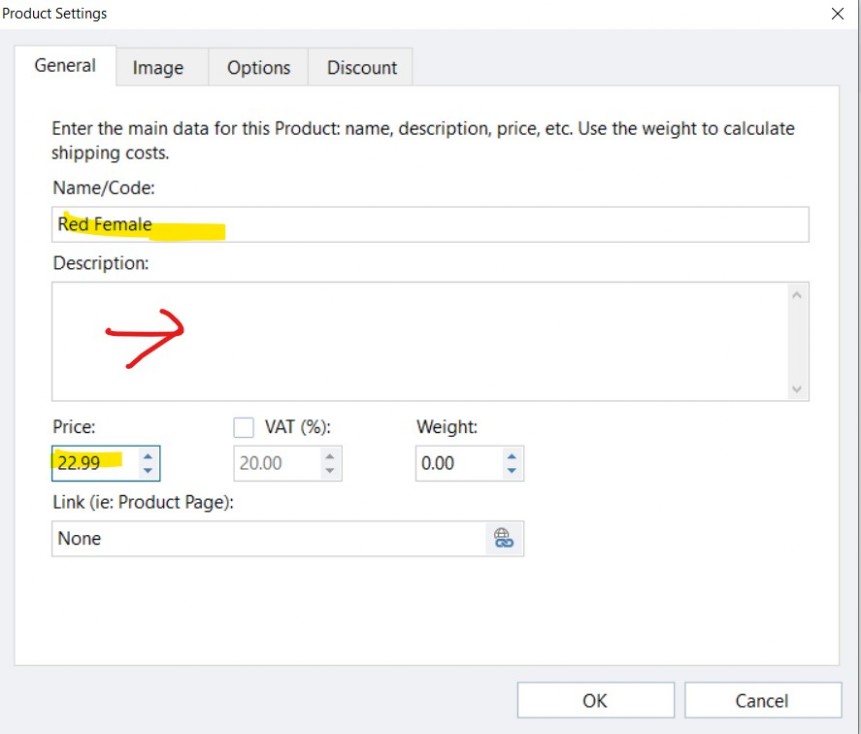
Task: Enable the VAT (%) checkbox
Action: pos(244,427)
